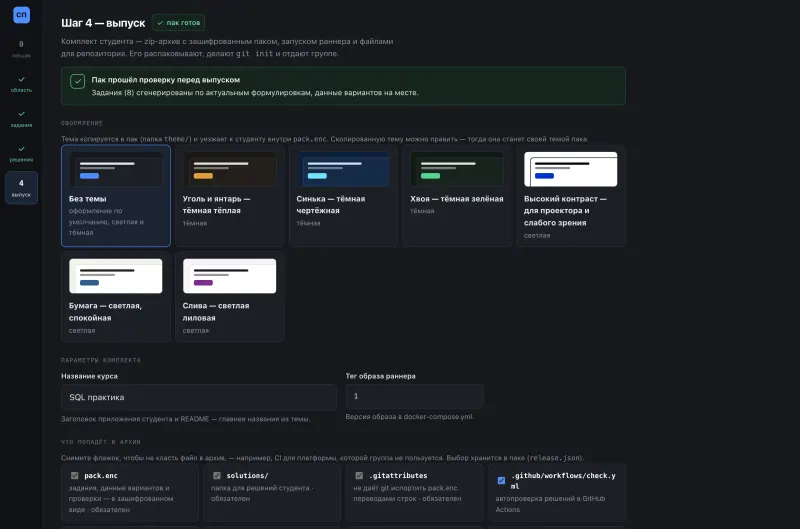This screenshot has width=800, height=529.
Task: Toggle the pack.enc checkbox
Action: pos(74,475)
